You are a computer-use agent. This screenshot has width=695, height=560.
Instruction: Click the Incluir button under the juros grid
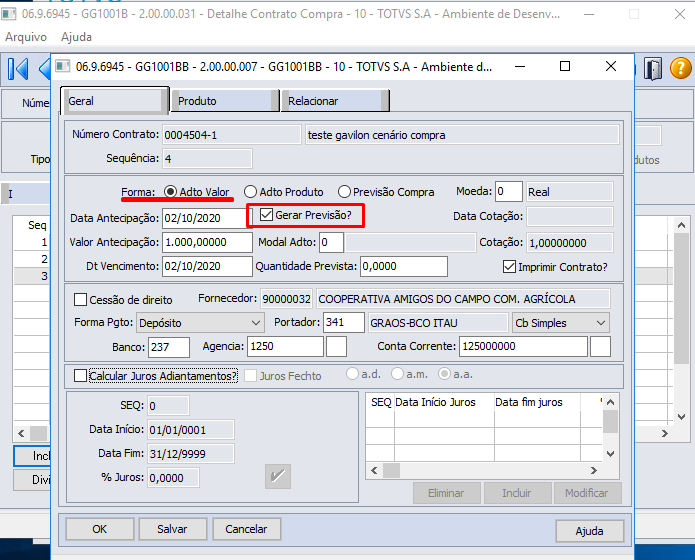click(517, 493)
